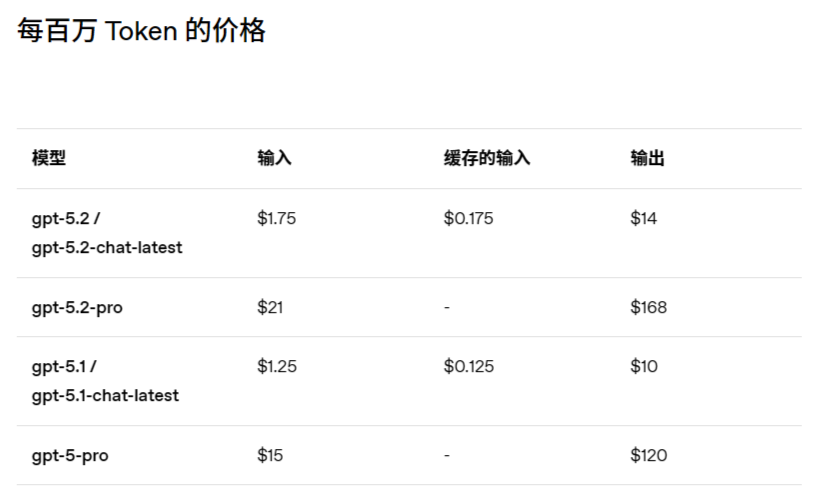Screen dimensions: 818x501
Task: Select the $0.175 cached input price
Action: (468, 218)
